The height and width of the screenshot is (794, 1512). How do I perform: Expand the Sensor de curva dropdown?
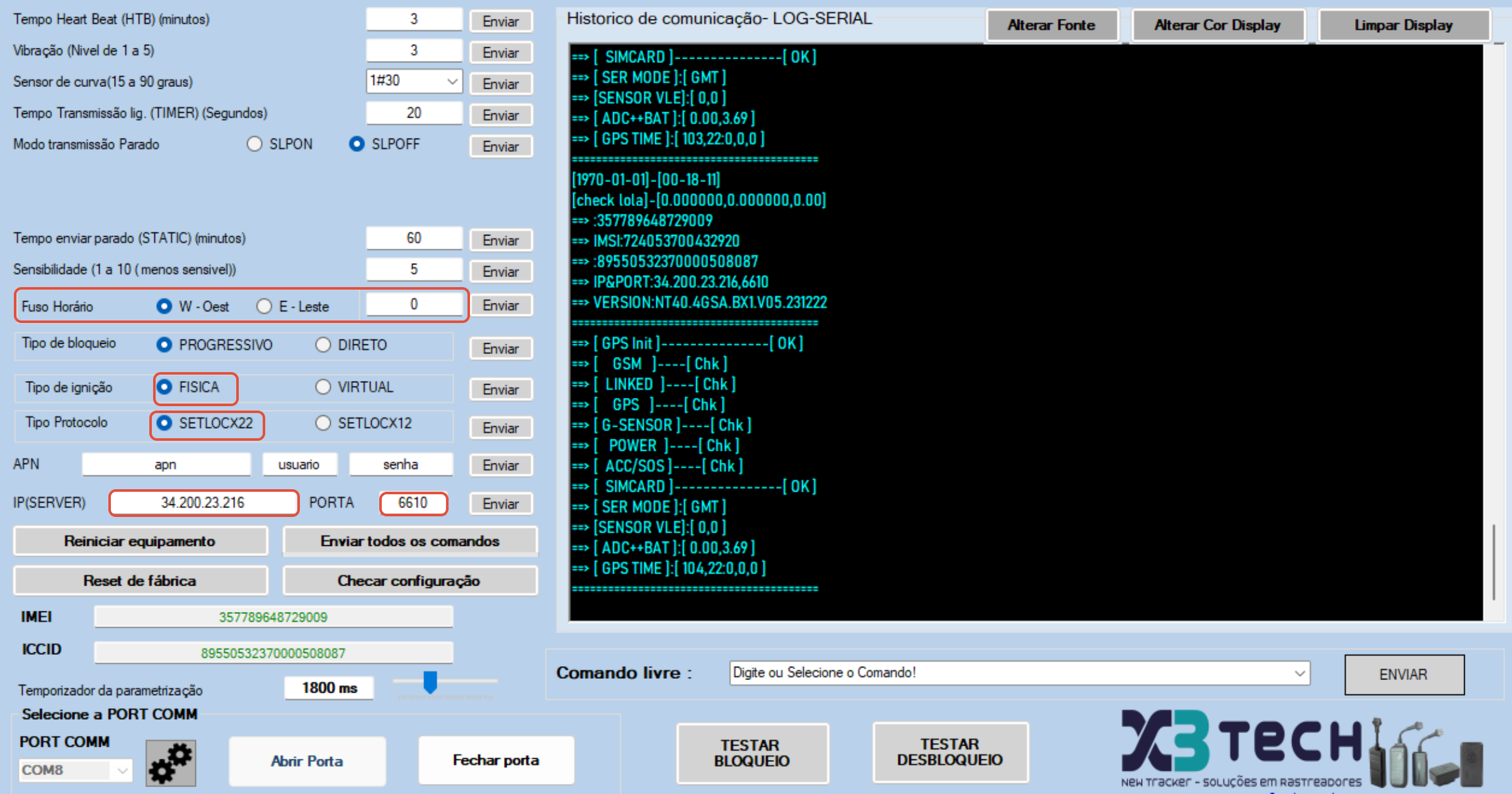coord(452,81)
